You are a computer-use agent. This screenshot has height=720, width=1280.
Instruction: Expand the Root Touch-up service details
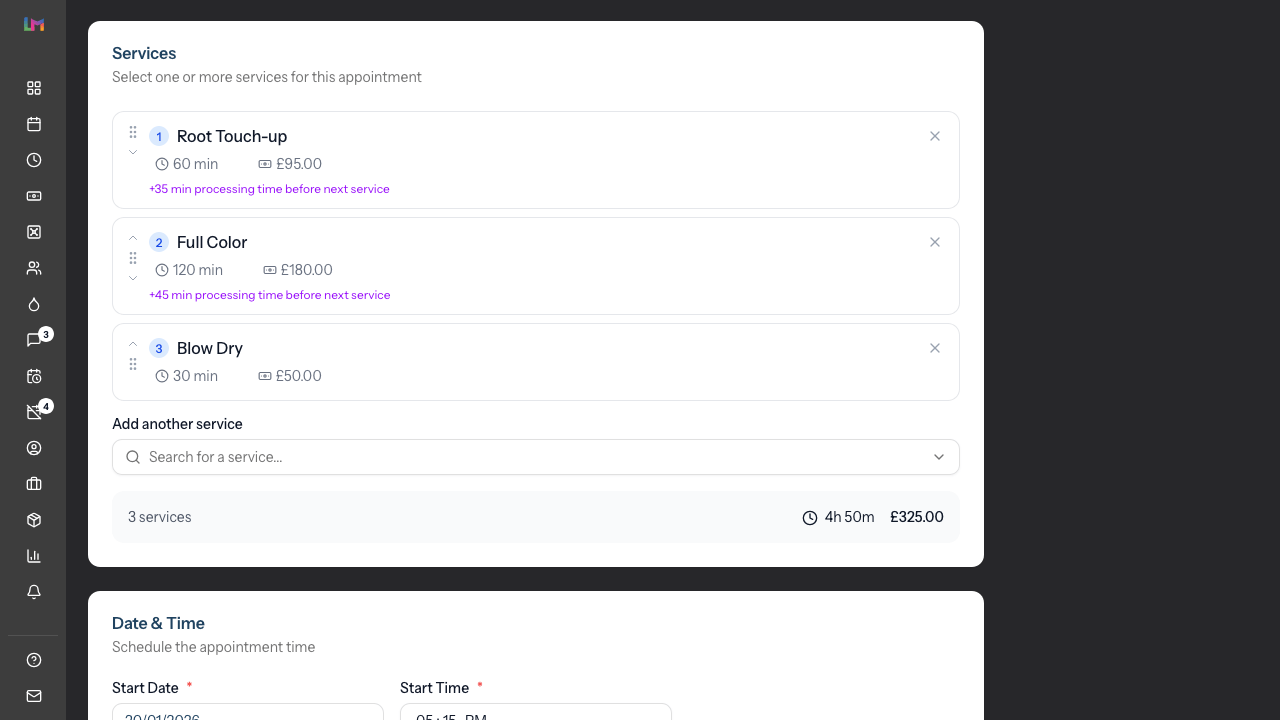pyautogui.click(x=133, y=152)
